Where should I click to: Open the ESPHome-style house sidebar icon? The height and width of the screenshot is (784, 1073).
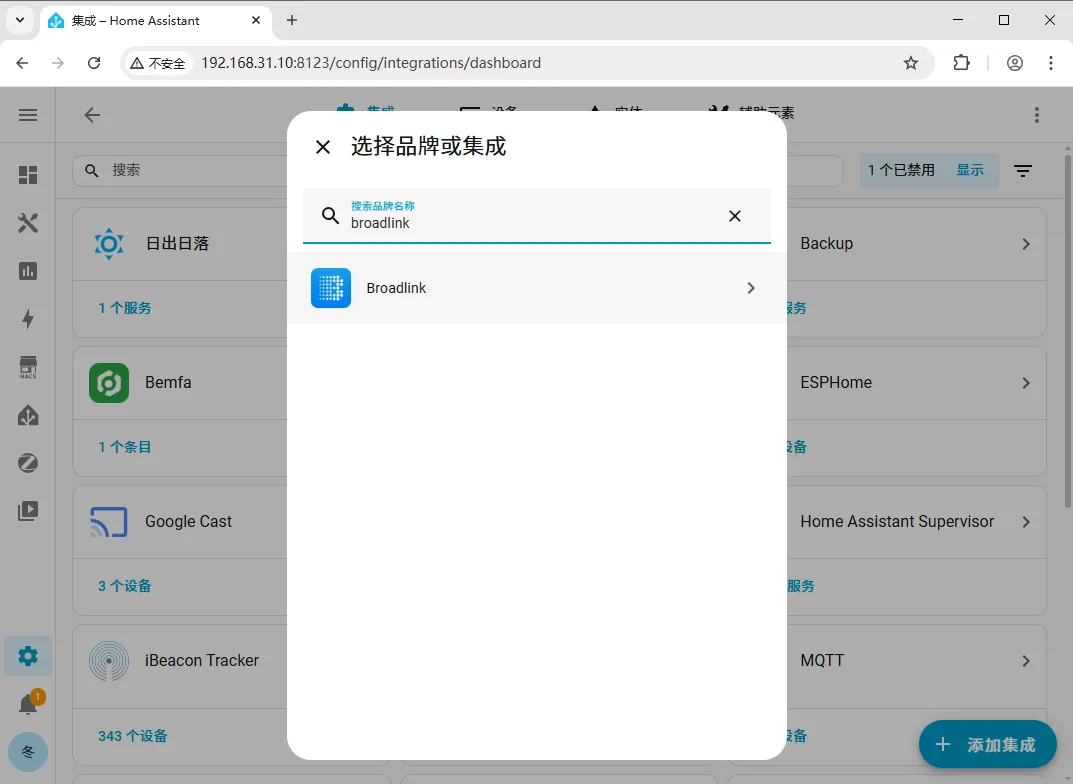coord(28,415)
